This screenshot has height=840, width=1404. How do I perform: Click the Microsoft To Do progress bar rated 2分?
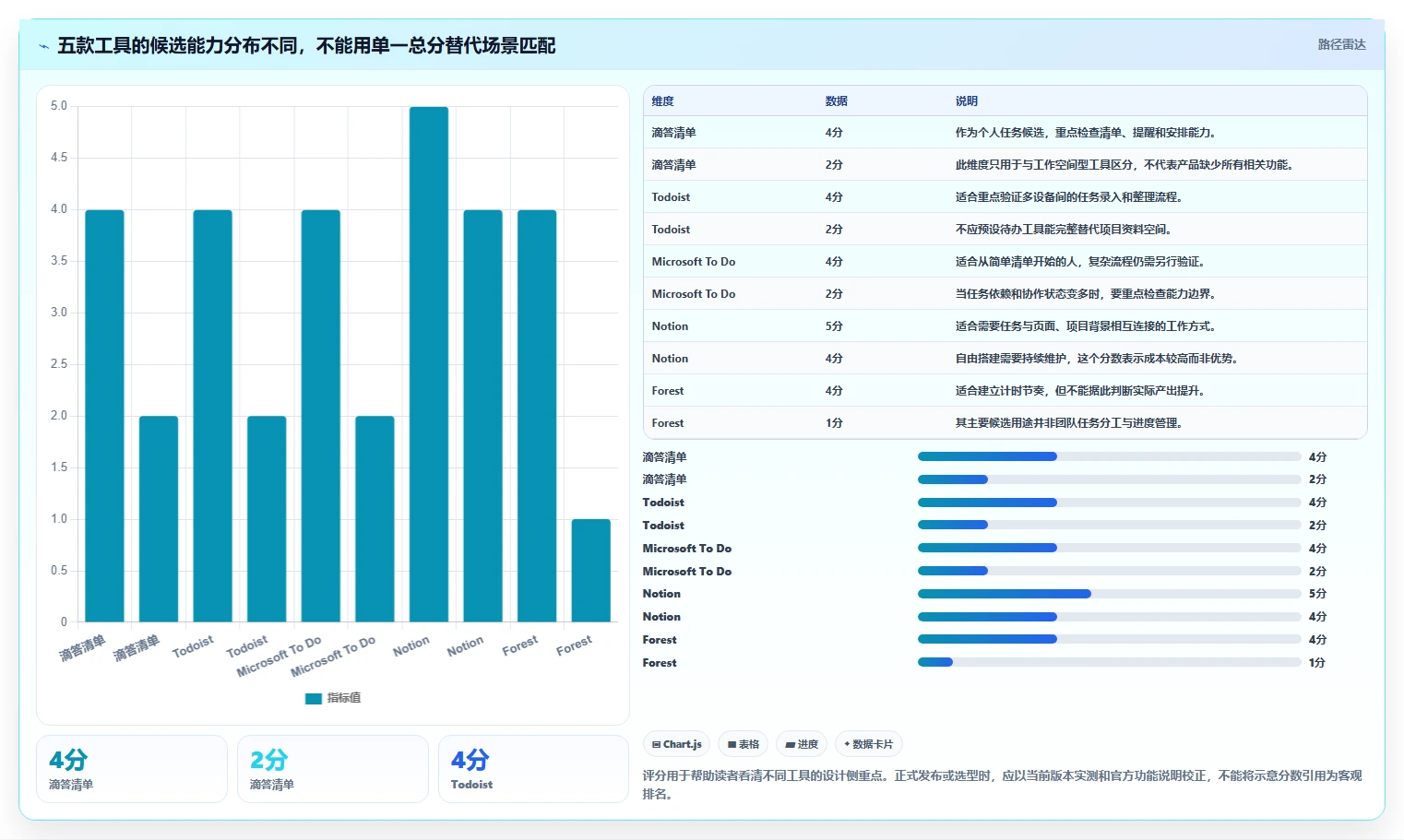pos(1109,571)
